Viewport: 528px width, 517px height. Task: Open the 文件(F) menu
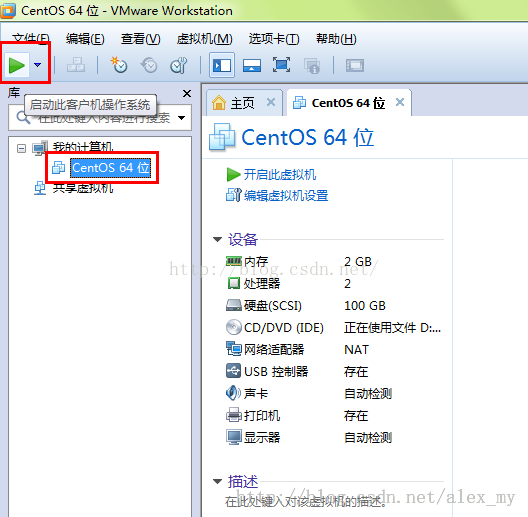tap(31, 39)
